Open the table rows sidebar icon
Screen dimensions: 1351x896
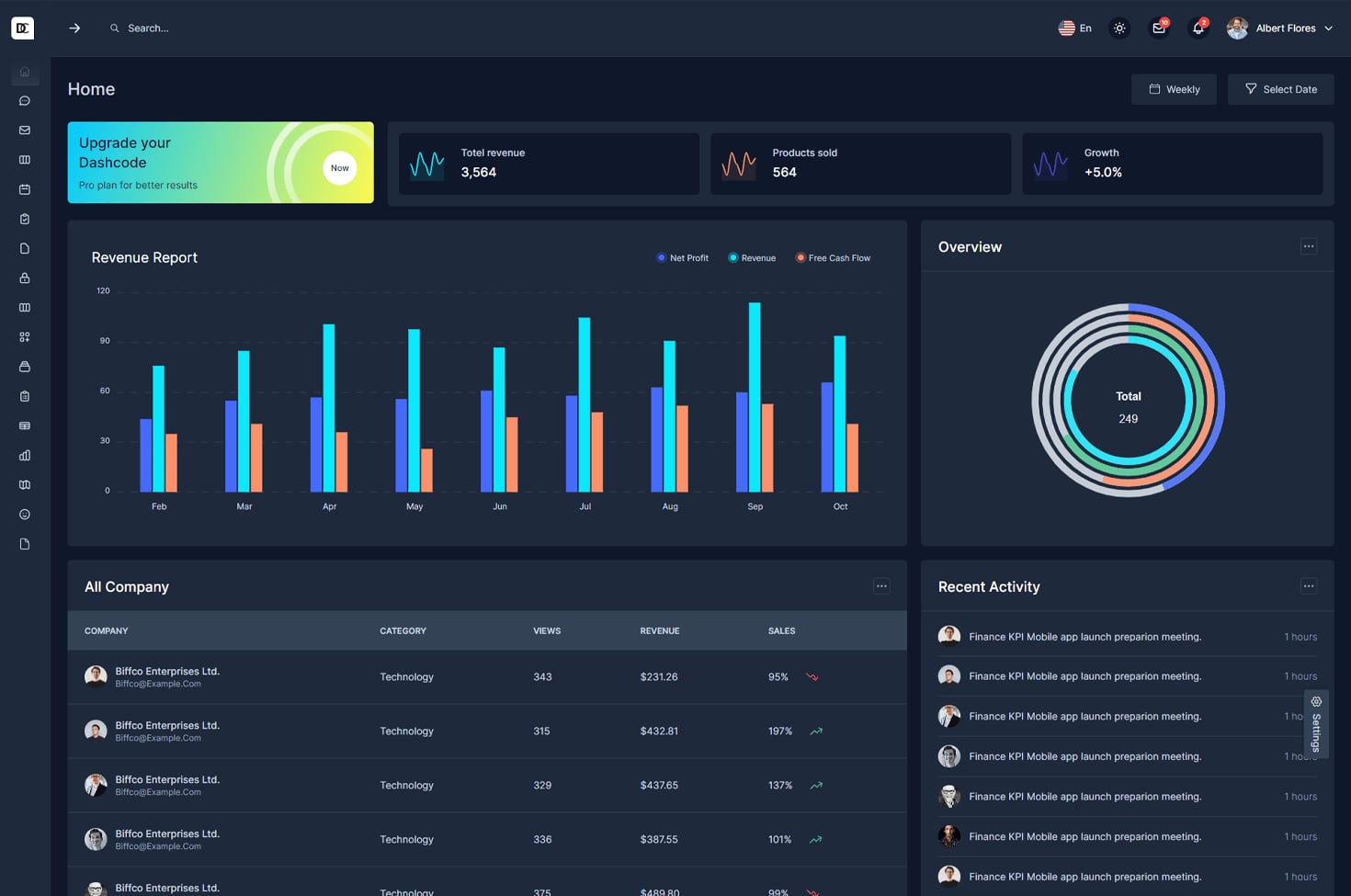coord(25,425)
